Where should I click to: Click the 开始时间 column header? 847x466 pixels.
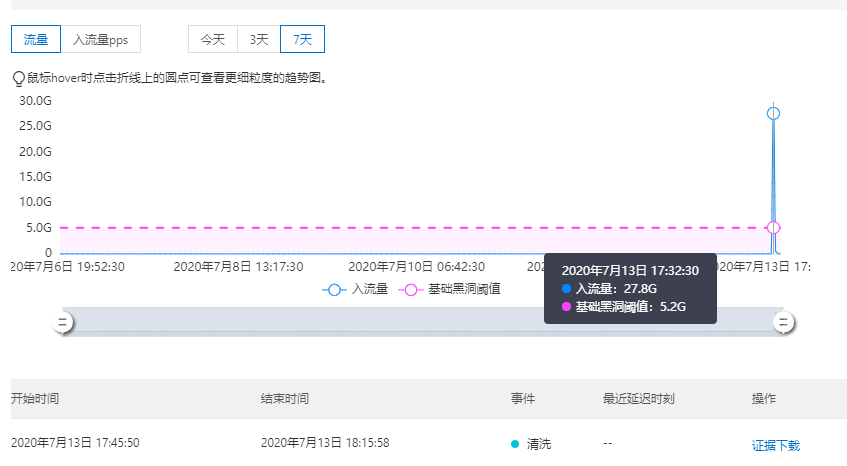pos(35,399)
